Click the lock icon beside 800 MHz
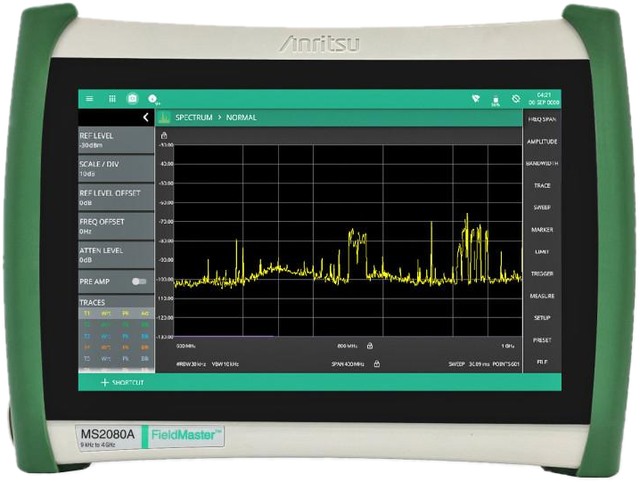The image size is (640, 482). point(370,346)
